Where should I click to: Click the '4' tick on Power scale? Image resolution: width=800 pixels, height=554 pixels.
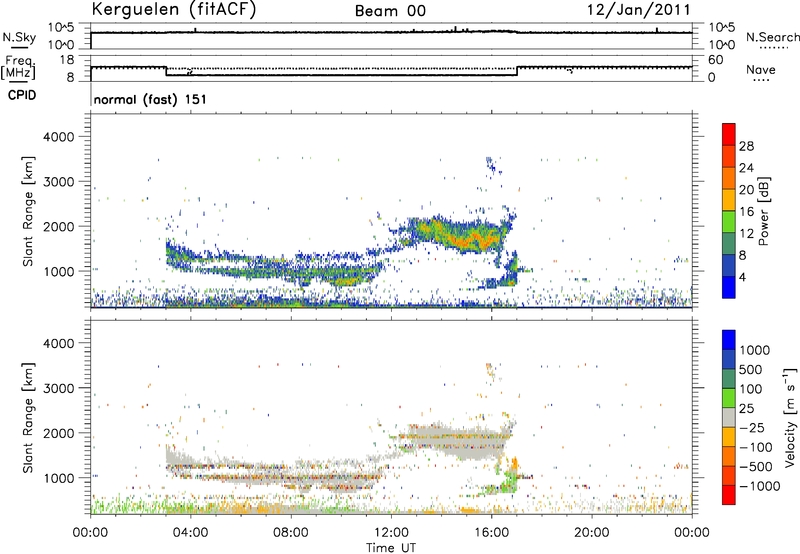[x=742, y=277]
